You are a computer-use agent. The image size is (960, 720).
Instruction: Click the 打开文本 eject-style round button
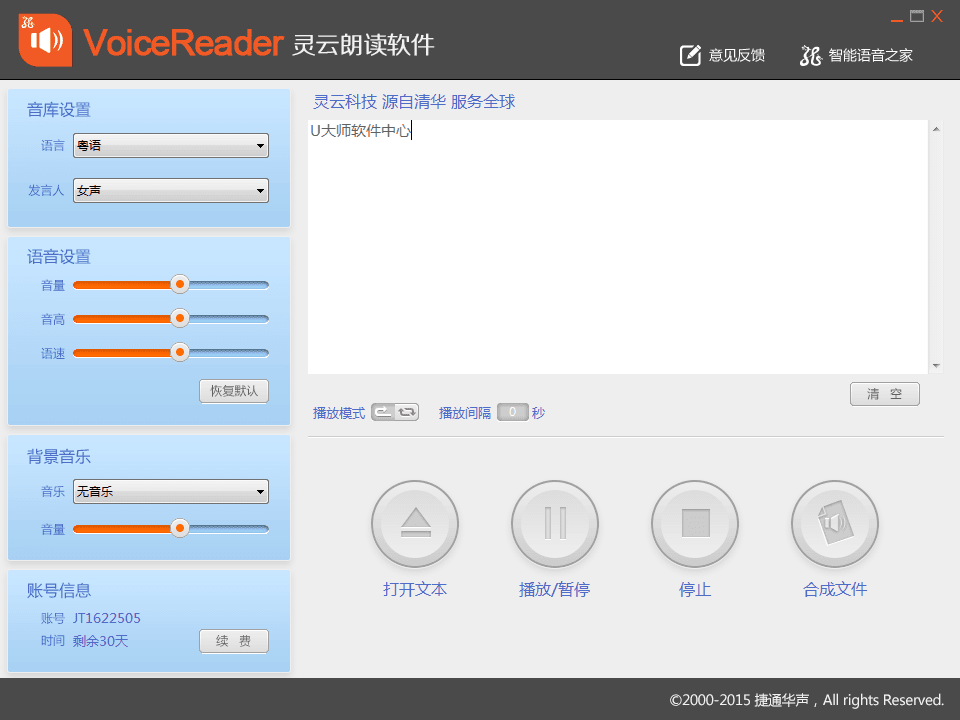click(415, 524)
